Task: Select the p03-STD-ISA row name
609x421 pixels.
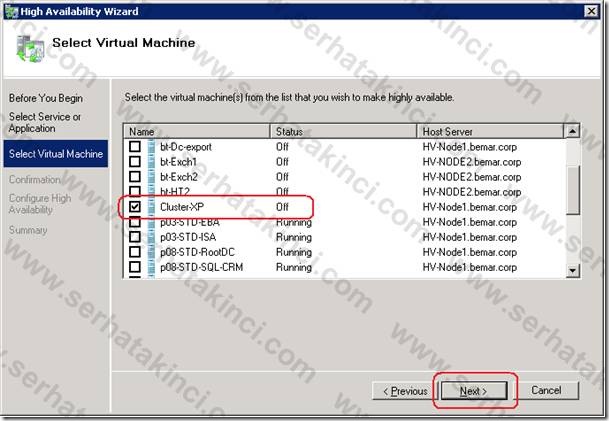Action: [188, 237]
